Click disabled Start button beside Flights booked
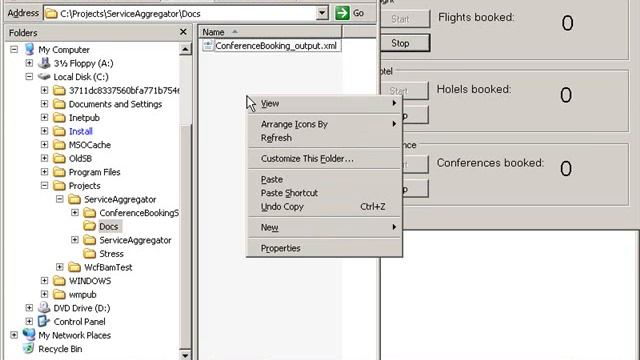Screen dimensions: 640x360 405,19
